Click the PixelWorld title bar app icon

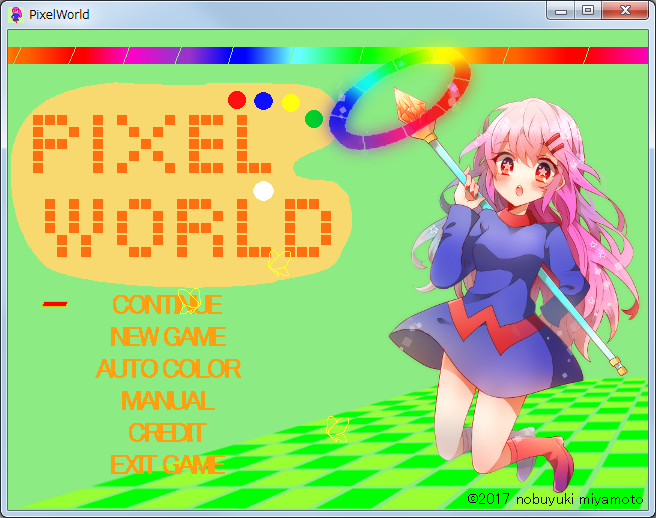pos(16,14)
